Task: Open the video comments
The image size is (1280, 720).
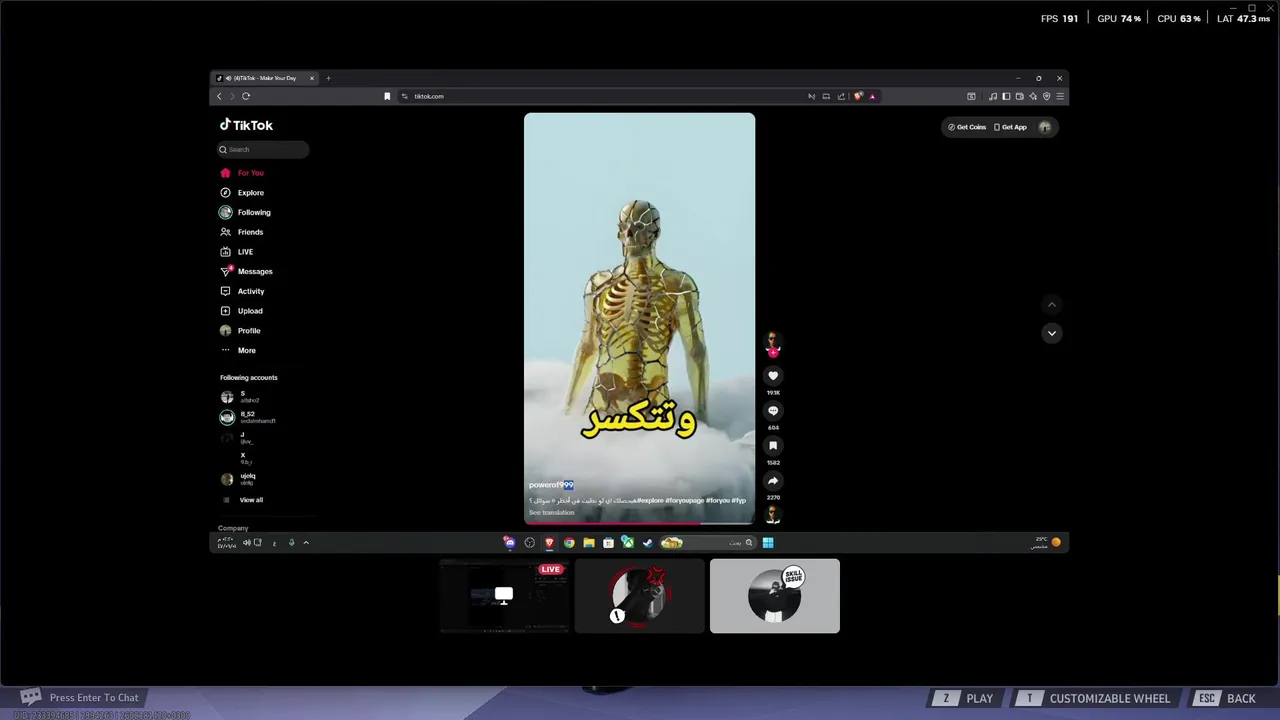Action: point(772,411)
